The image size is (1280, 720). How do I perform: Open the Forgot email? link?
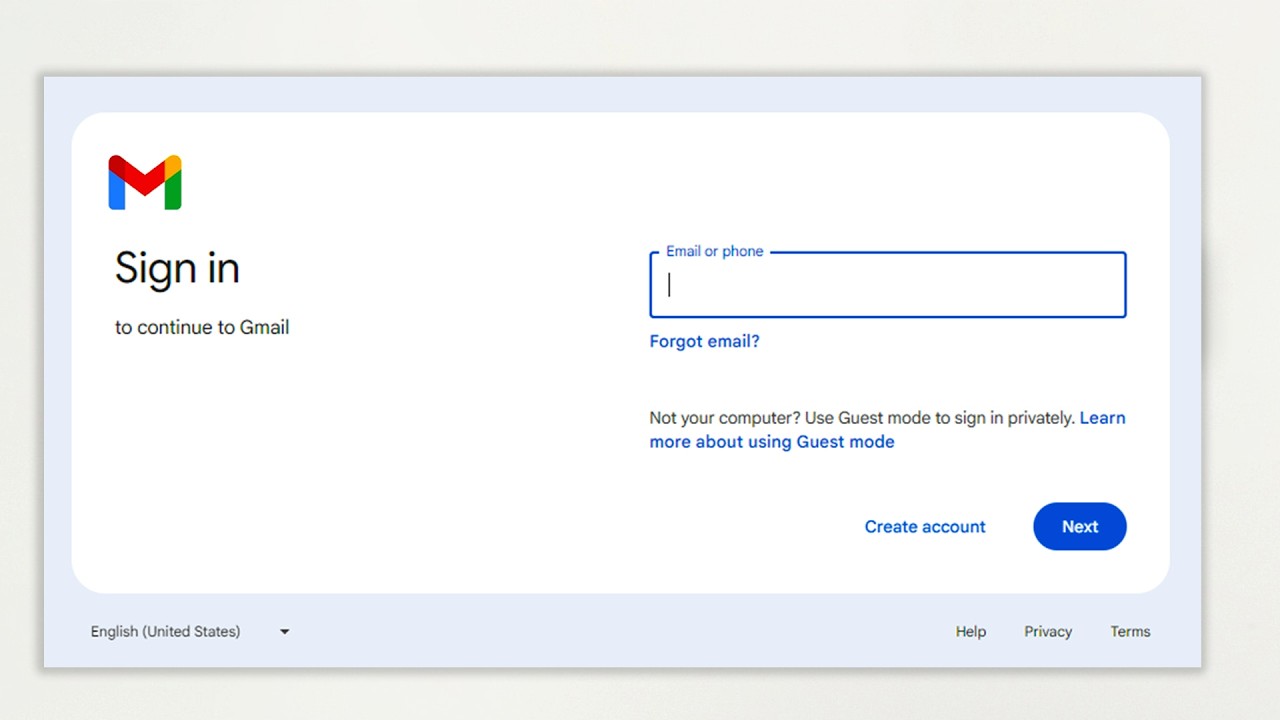click(705, 341)
